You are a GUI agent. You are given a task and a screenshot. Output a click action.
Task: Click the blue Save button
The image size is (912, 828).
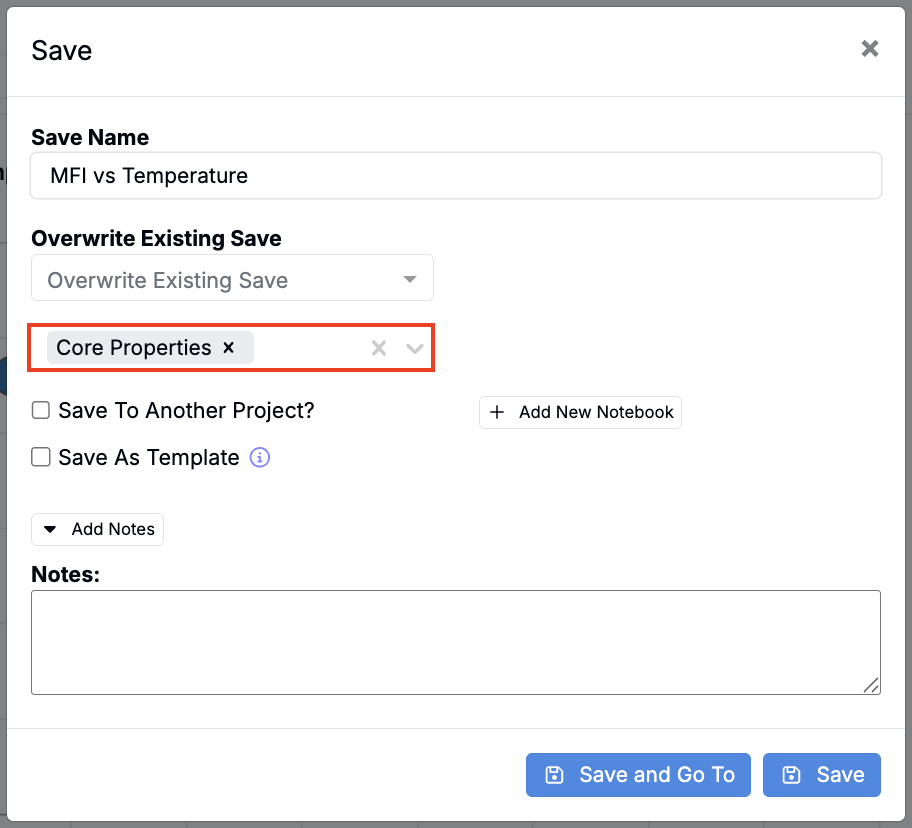point(821,775)
